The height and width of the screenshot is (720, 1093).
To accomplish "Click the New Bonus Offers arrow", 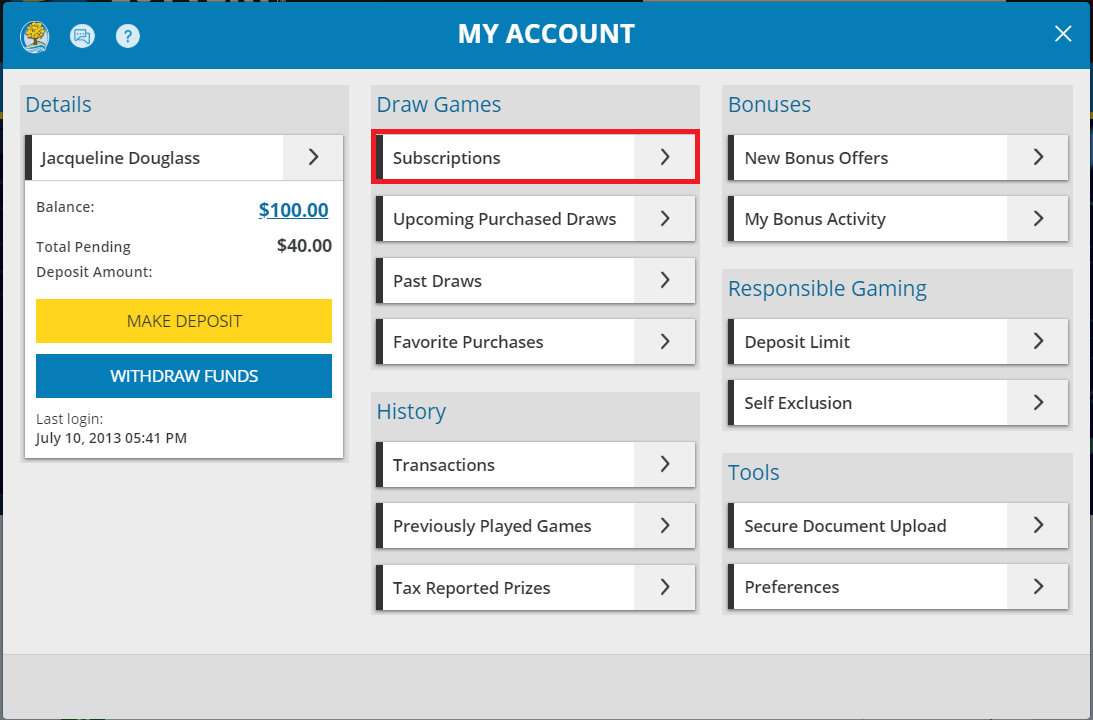I will (x=1037, y=157).
